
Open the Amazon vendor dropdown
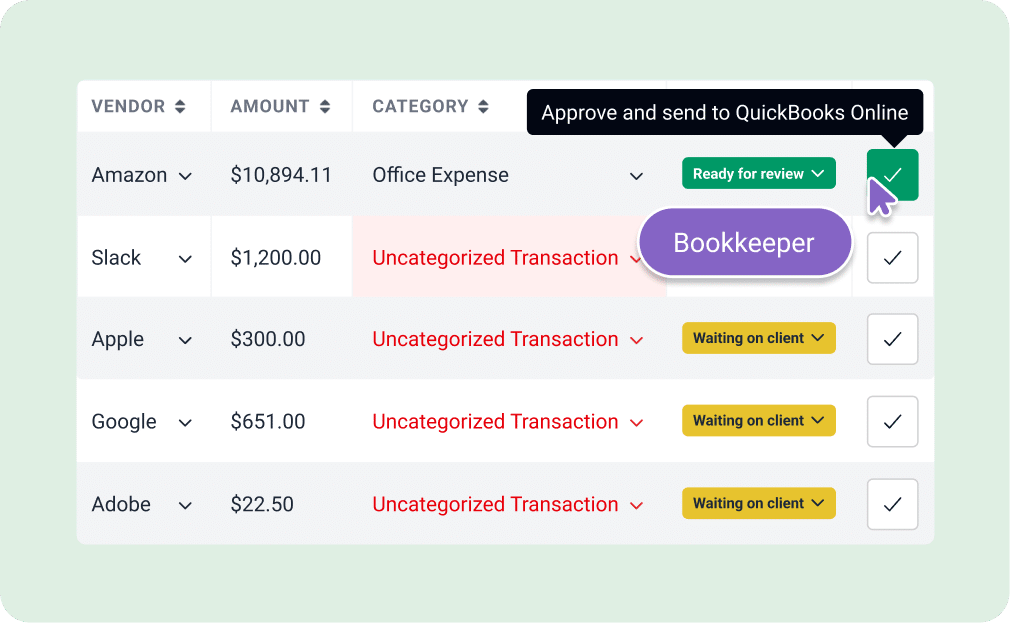coord(185,176)
